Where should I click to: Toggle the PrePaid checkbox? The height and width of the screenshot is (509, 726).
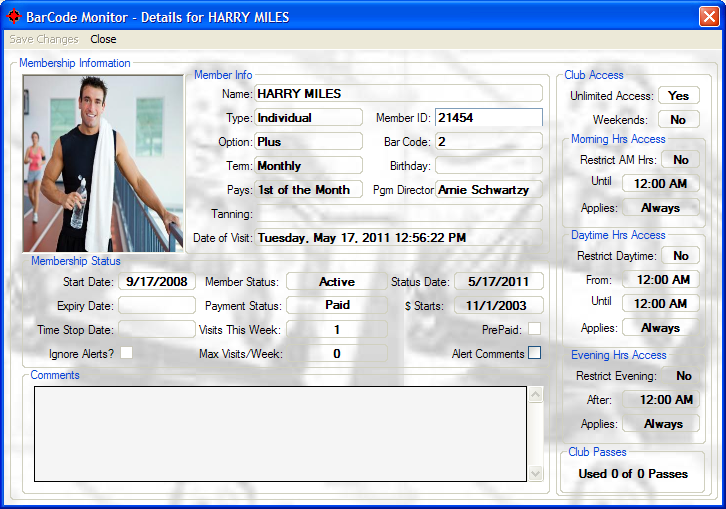tap(534, 329)
